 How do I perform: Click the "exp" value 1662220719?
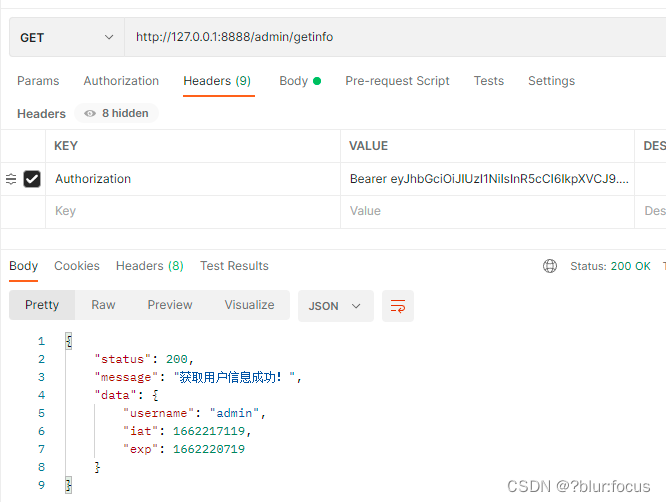pos(209,449)
